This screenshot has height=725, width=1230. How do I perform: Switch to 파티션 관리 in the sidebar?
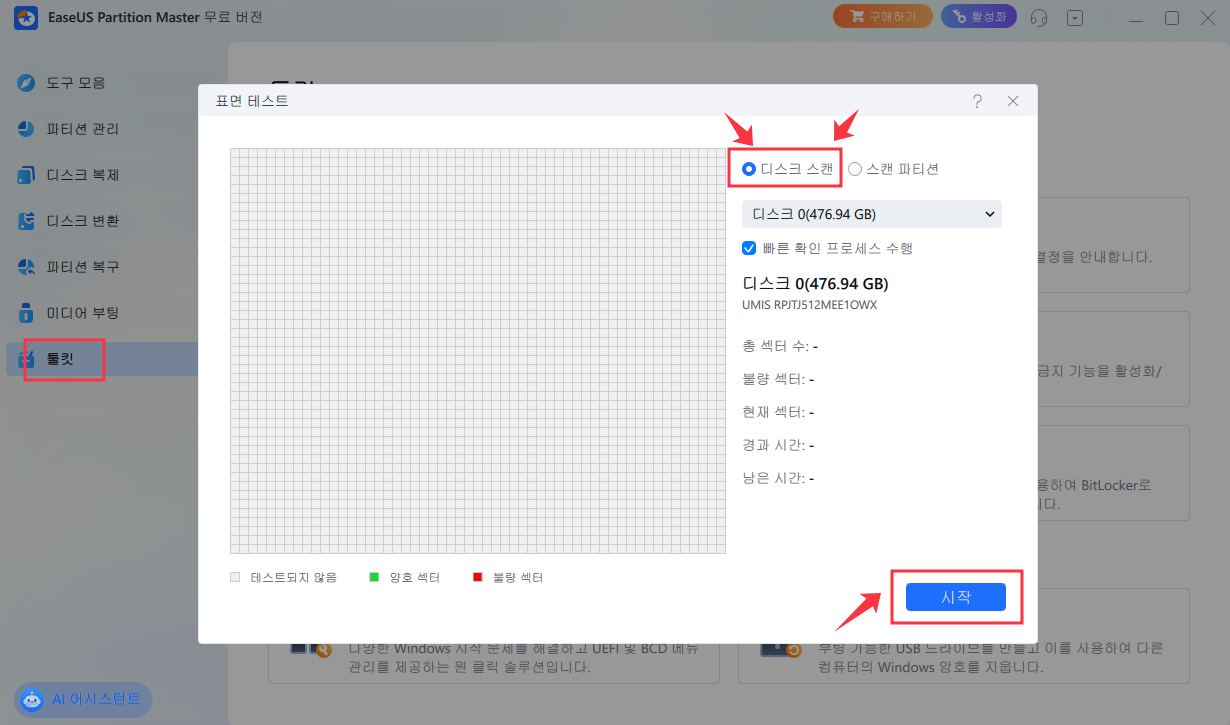(x=82, y=129)
